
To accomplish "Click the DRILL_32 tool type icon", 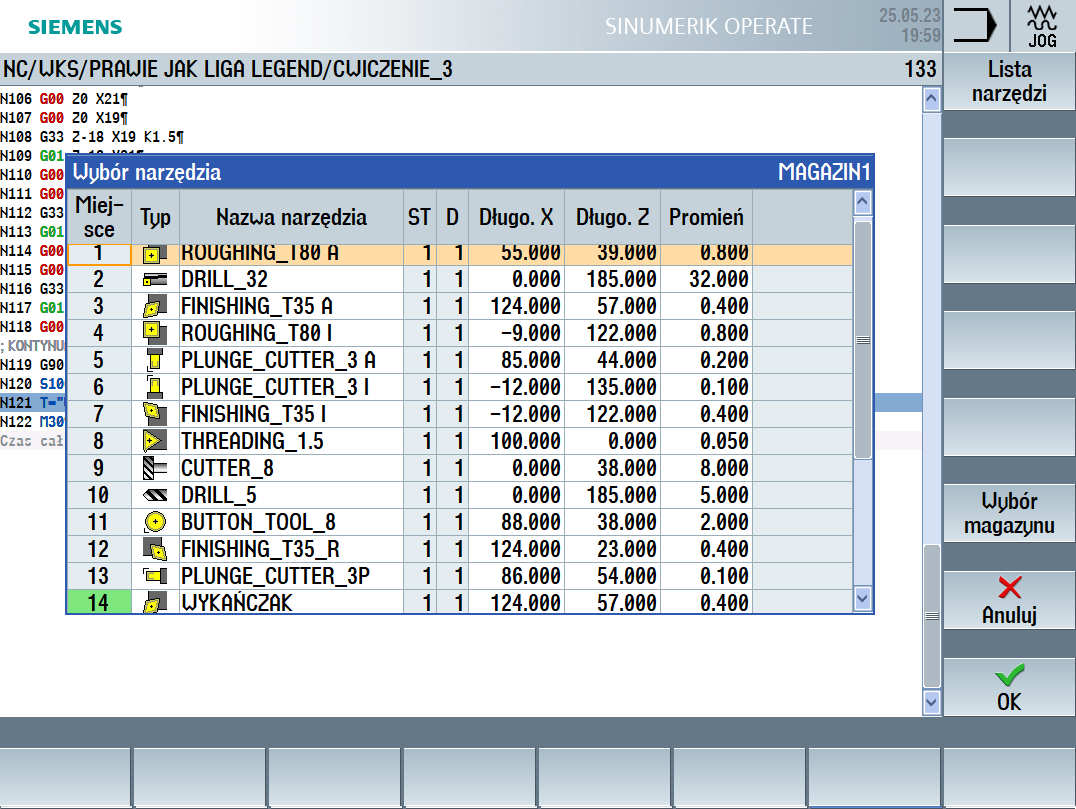I will 154,279.
